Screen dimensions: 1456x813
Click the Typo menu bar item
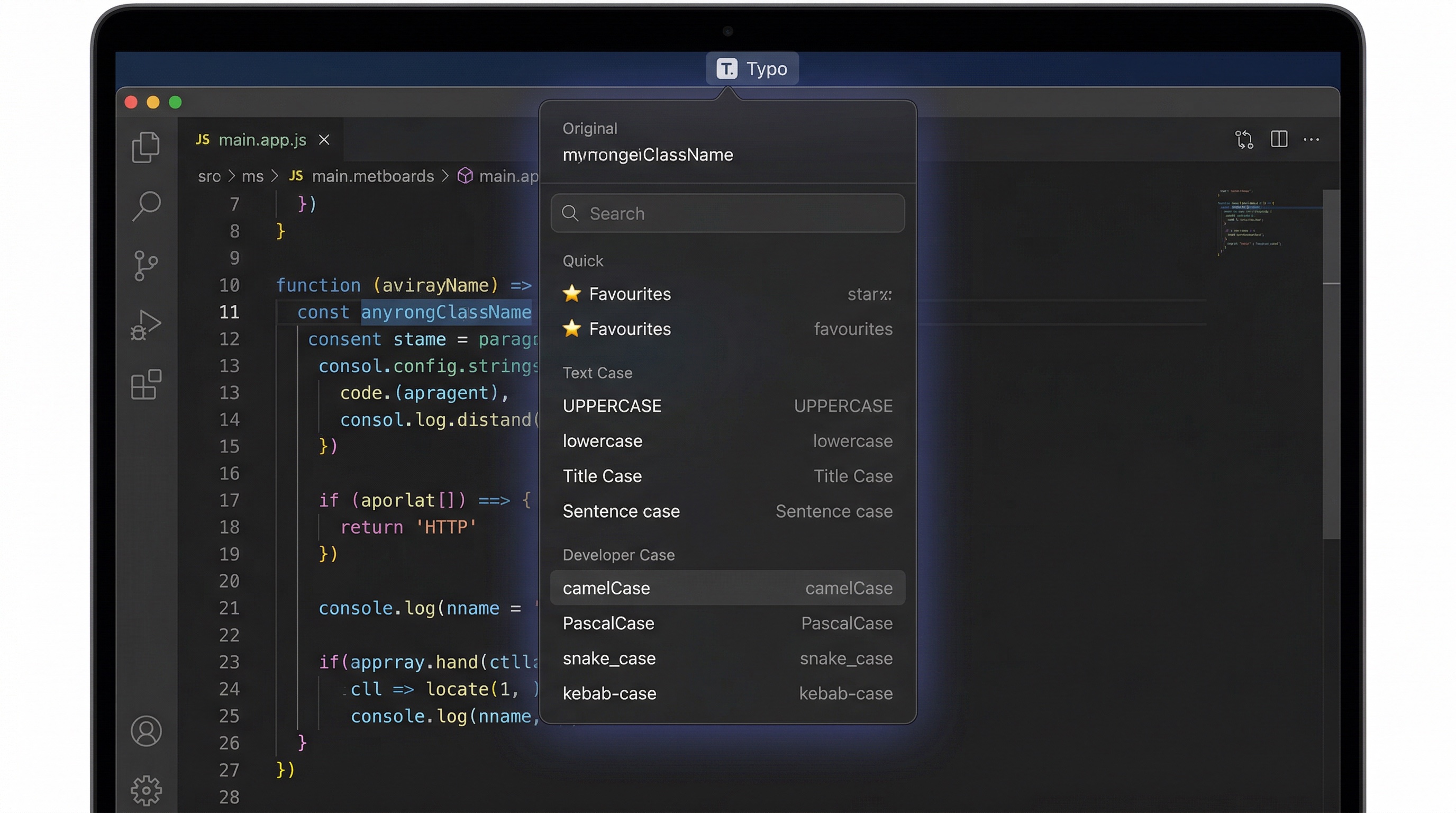pyautogui.click(x=752, y=68)
